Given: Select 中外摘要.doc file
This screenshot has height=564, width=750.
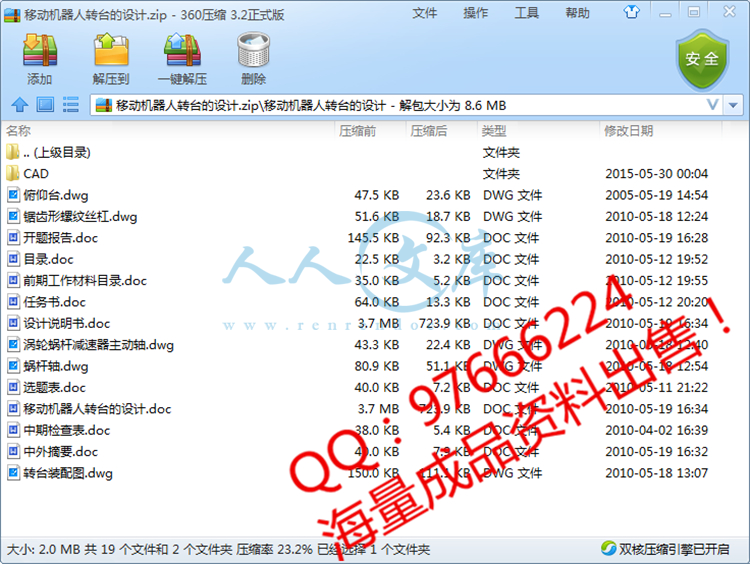Looking at the screenshot, I should (61, 452).
